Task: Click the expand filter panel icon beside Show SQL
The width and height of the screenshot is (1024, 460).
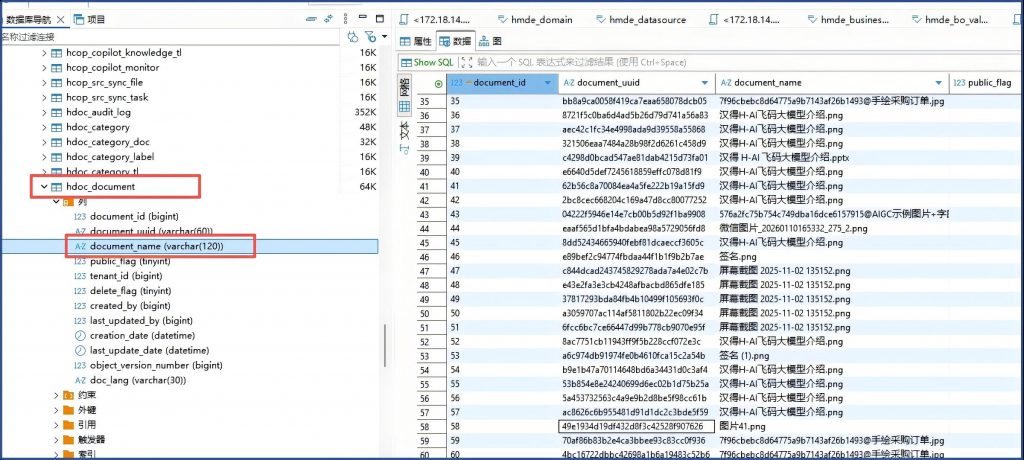Action: 469,62
